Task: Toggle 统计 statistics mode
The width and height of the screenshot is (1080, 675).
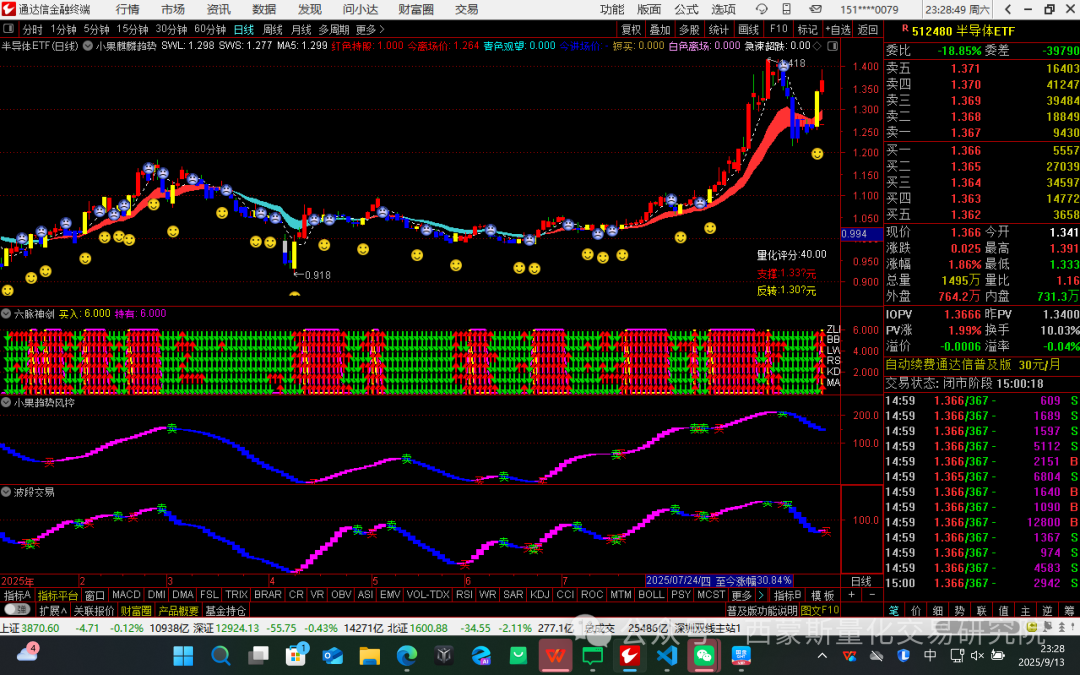Action: coord(718,30)
